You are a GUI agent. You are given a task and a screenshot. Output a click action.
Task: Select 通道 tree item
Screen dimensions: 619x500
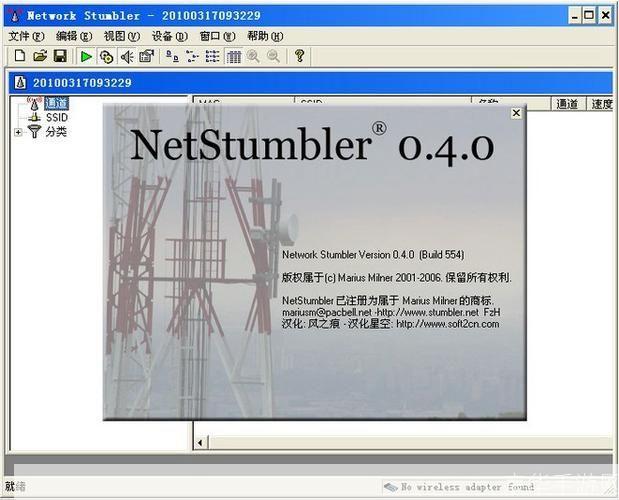56,103
